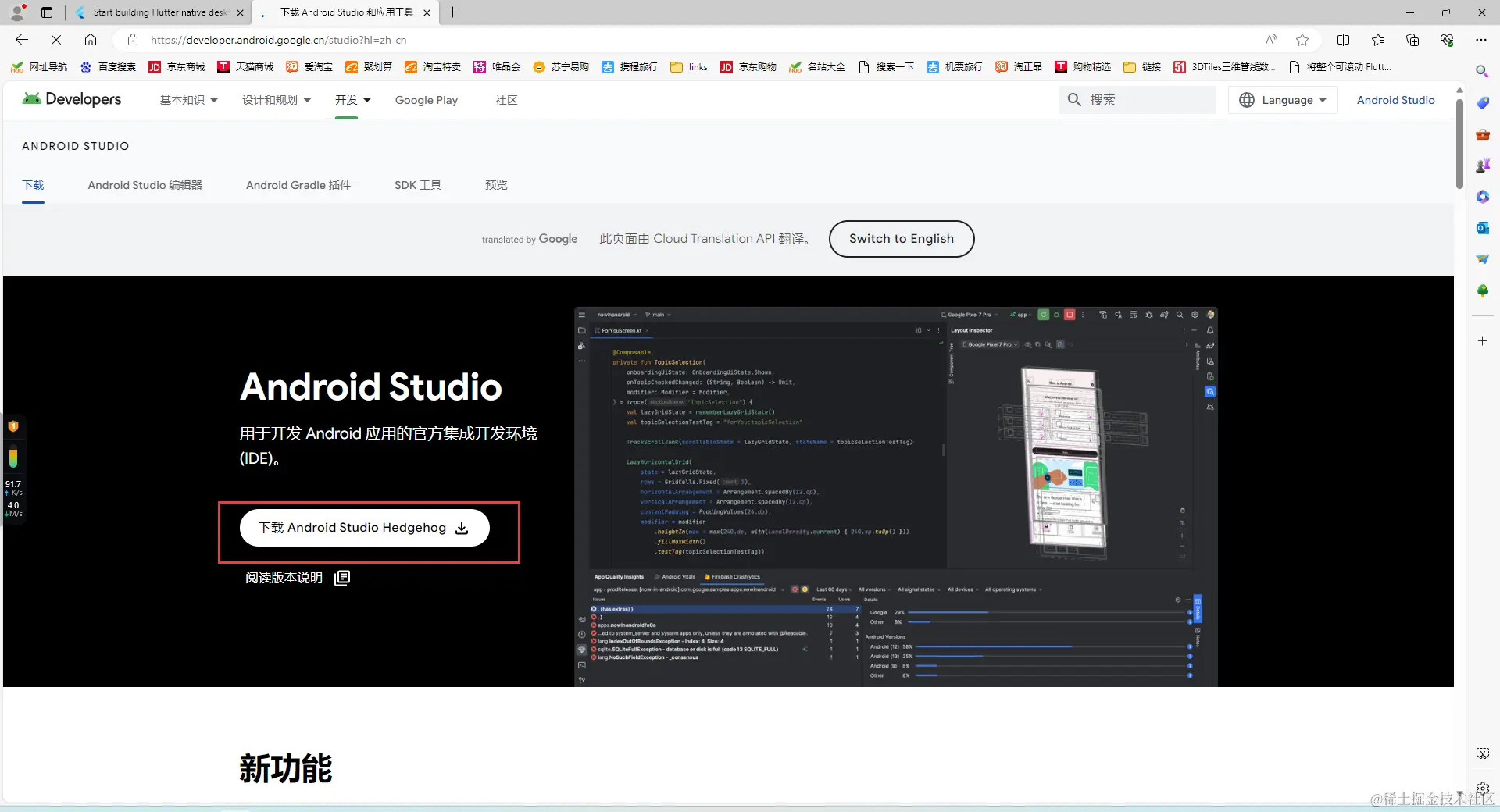Open the sidebar tree icon
This screenshot has height=812, width=1500.
click(1482, 290)
